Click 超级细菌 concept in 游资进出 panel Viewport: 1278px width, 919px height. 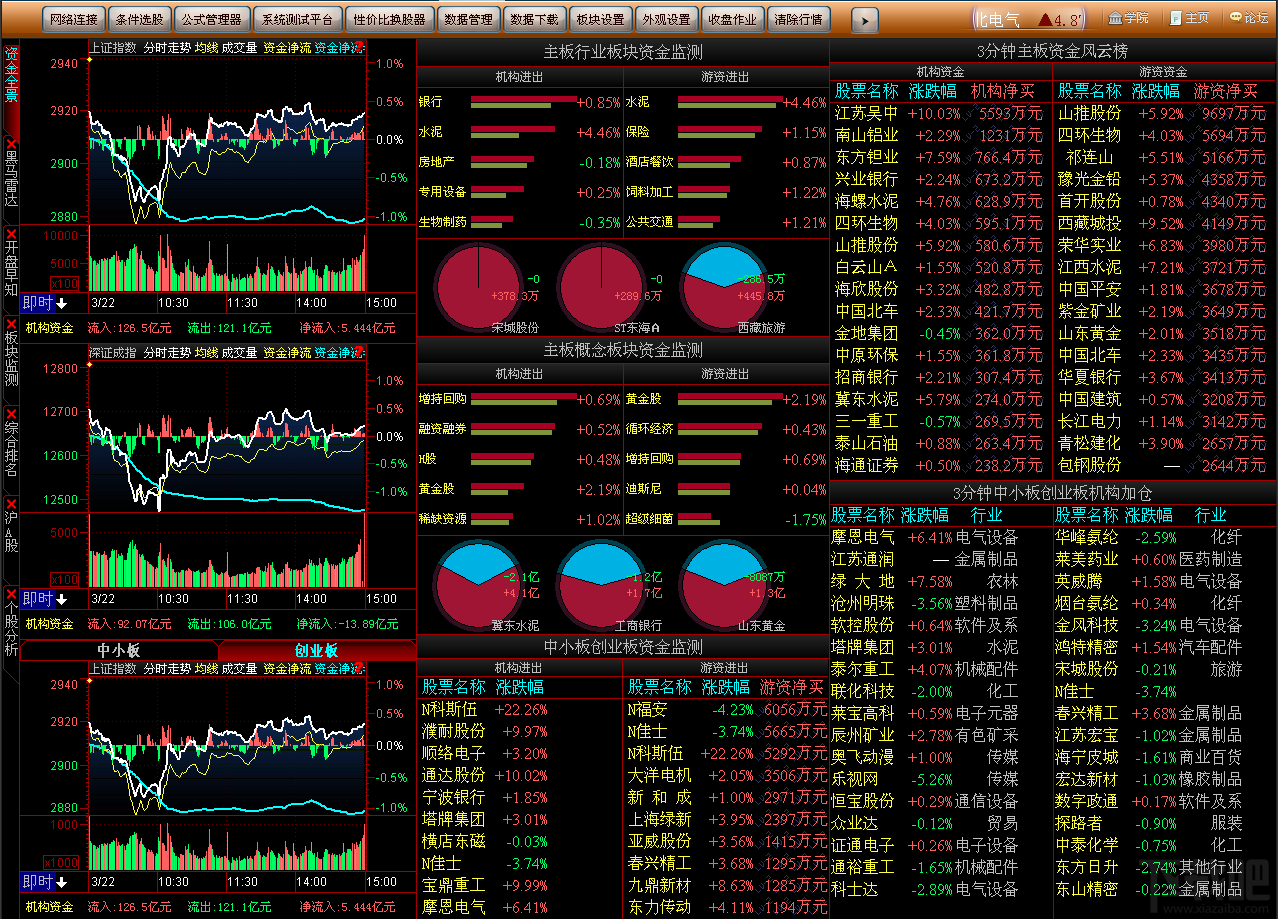click(x=650, y=519)
